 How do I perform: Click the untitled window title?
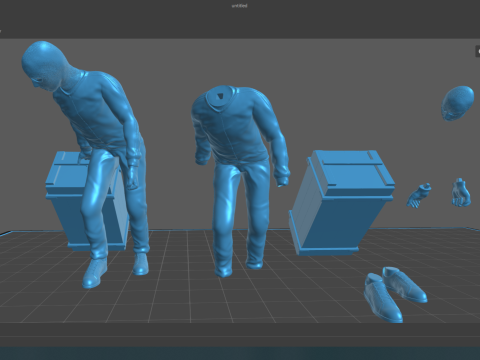click(240, 6)
